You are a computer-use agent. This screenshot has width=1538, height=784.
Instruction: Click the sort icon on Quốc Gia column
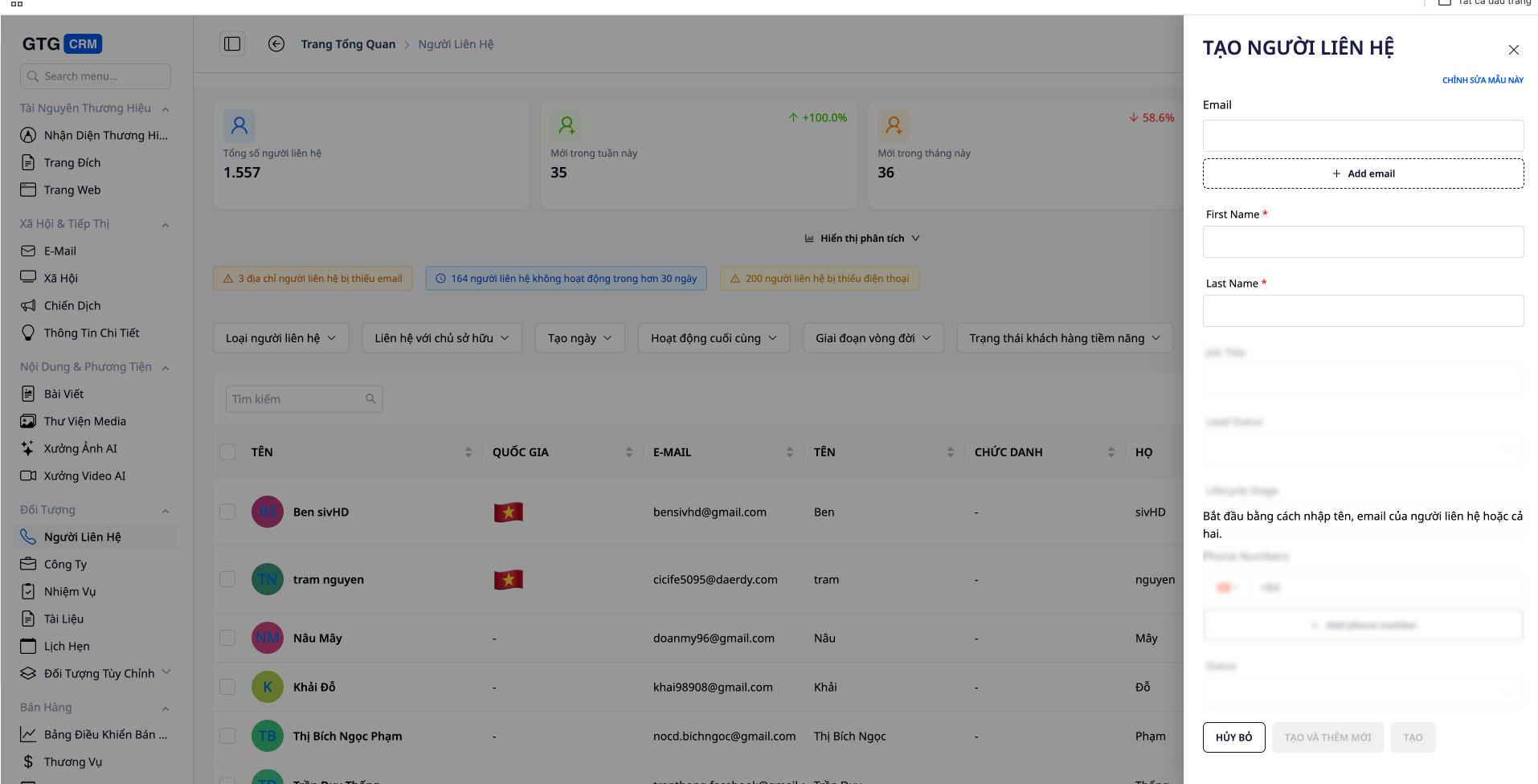click(628, 452)
